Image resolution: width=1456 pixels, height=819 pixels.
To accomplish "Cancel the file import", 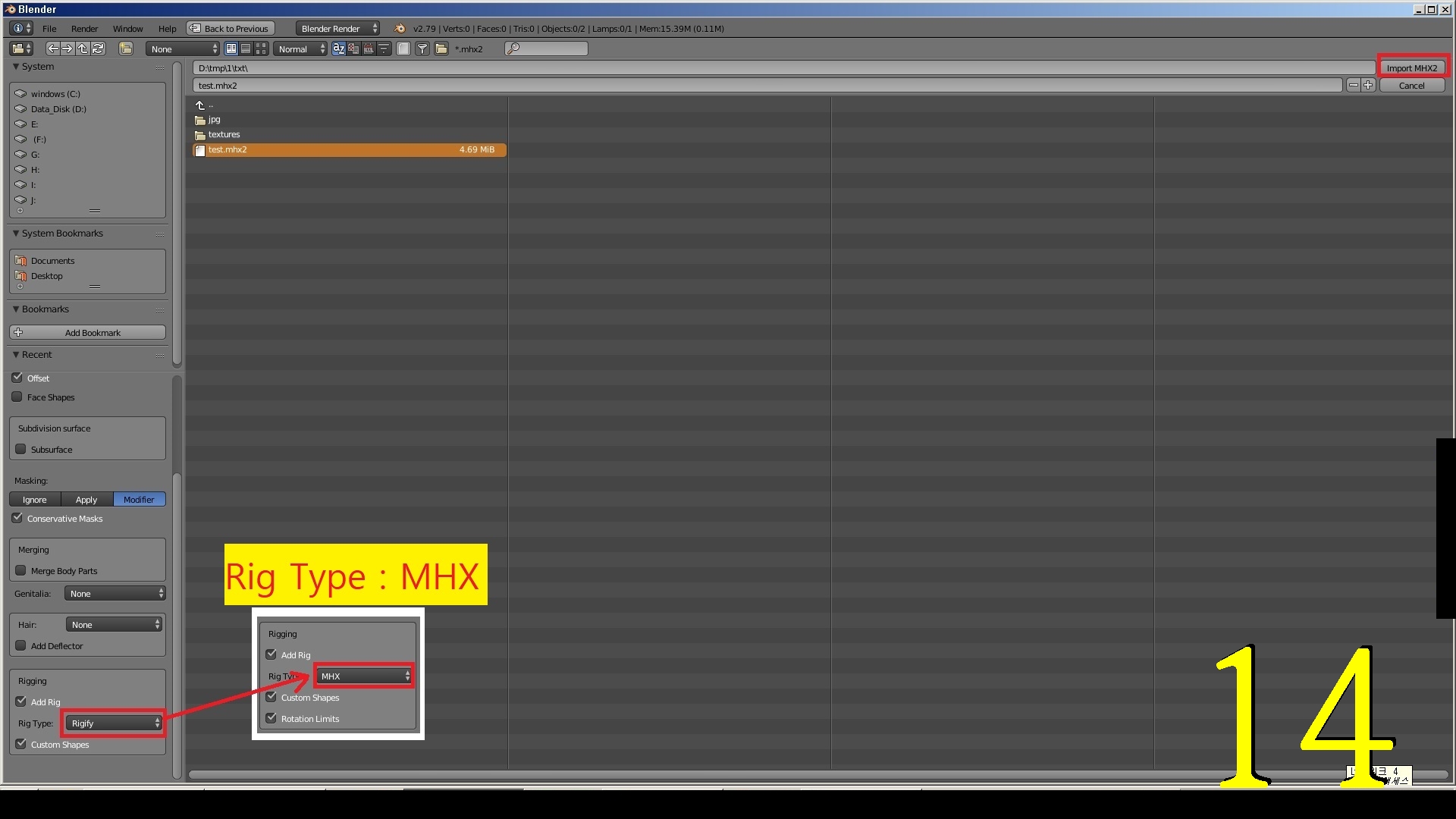I will click(1412, 86).
